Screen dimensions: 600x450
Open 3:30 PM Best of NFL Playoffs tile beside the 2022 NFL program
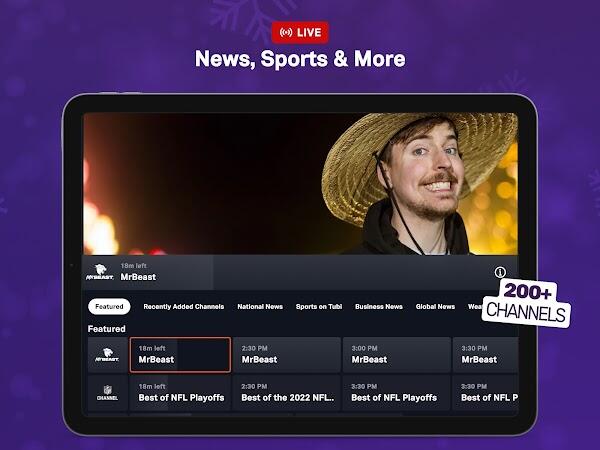[x=396, y=393]
